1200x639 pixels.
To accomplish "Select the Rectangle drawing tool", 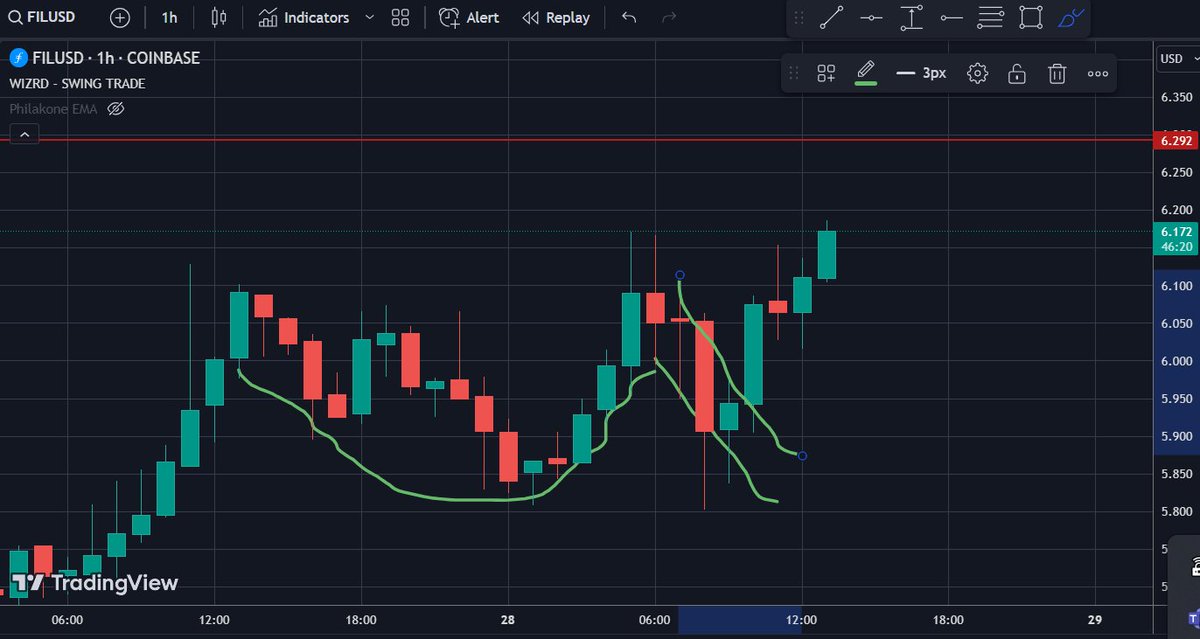I will pyautogui.click(x=1030, y=17).
